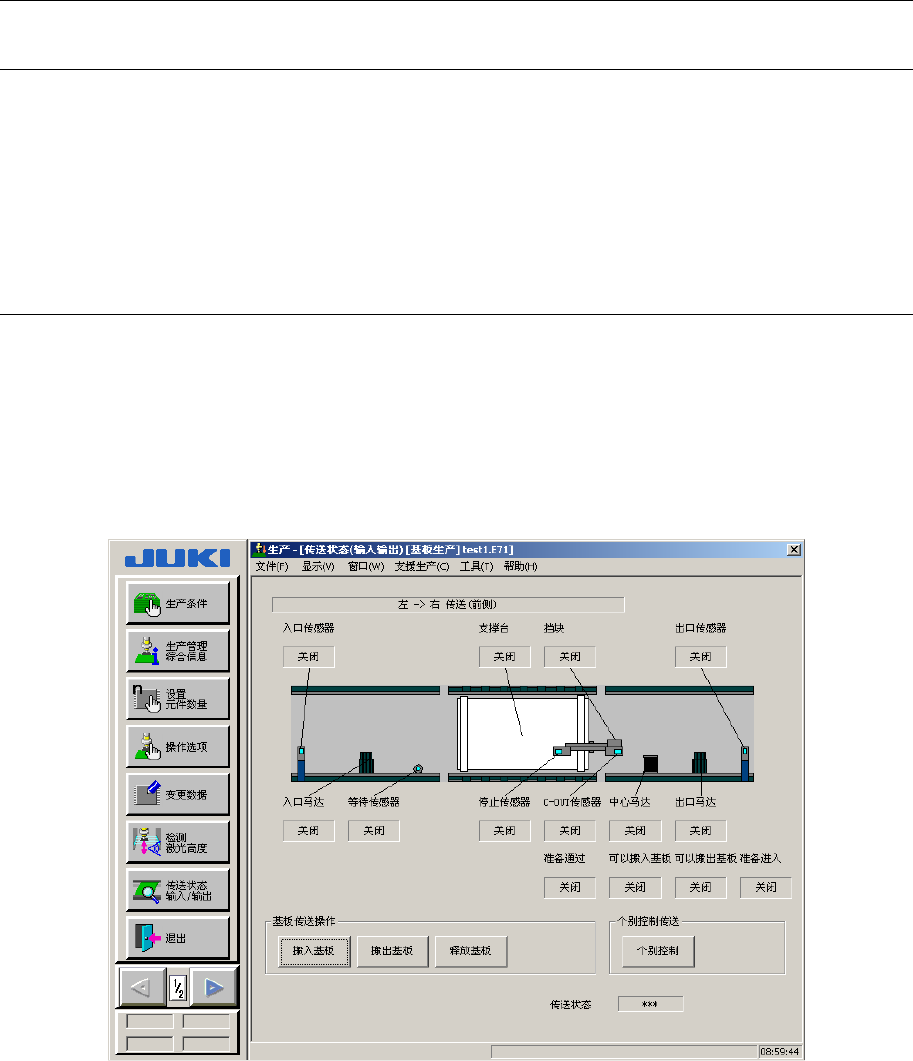Screen dimensions: 913x1061
Task: Toggle 等待传感器 status indicator
Action: click(374, 830)
